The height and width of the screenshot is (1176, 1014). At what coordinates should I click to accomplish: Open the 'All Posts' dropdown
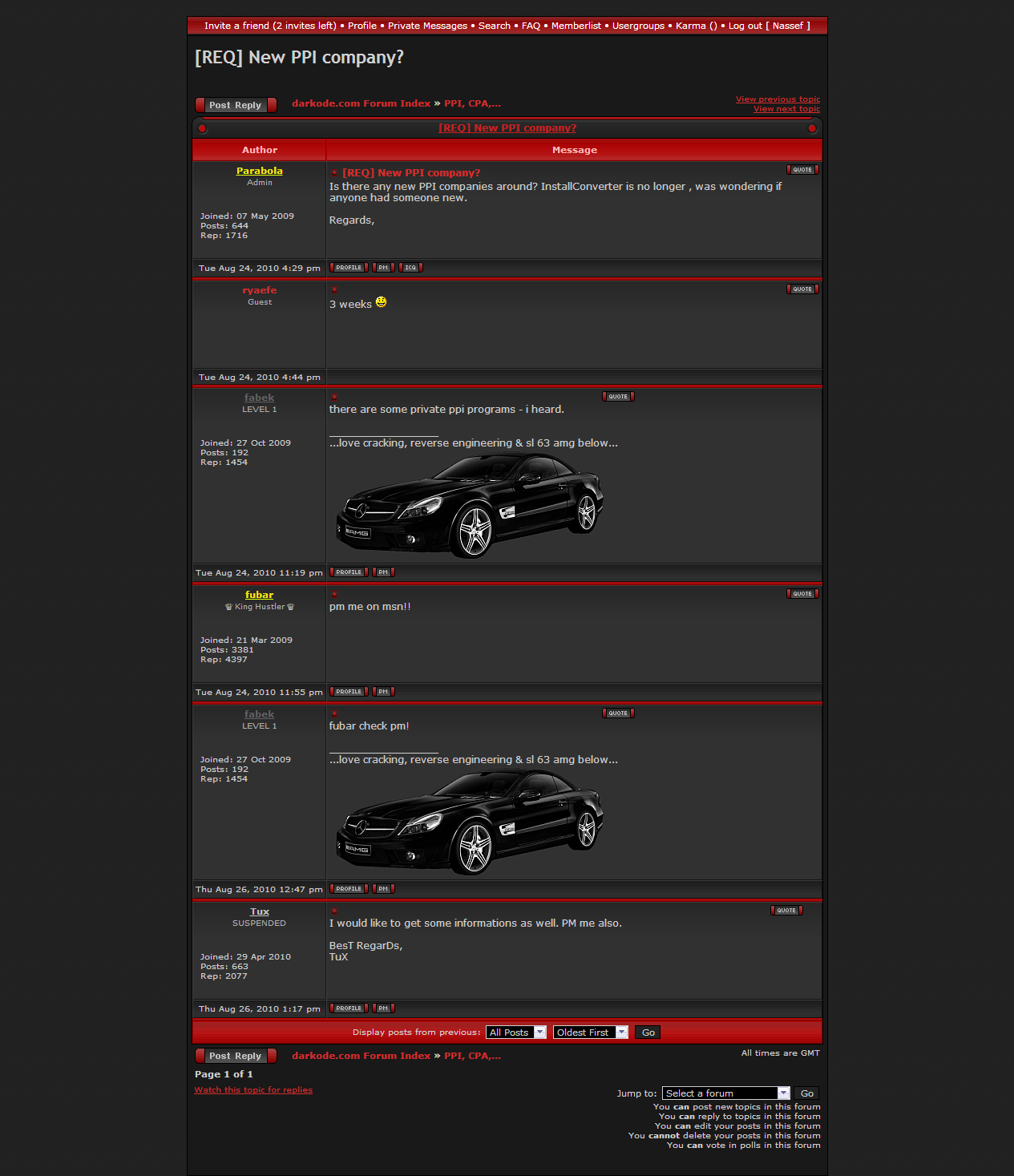(x=516, y=1033)
